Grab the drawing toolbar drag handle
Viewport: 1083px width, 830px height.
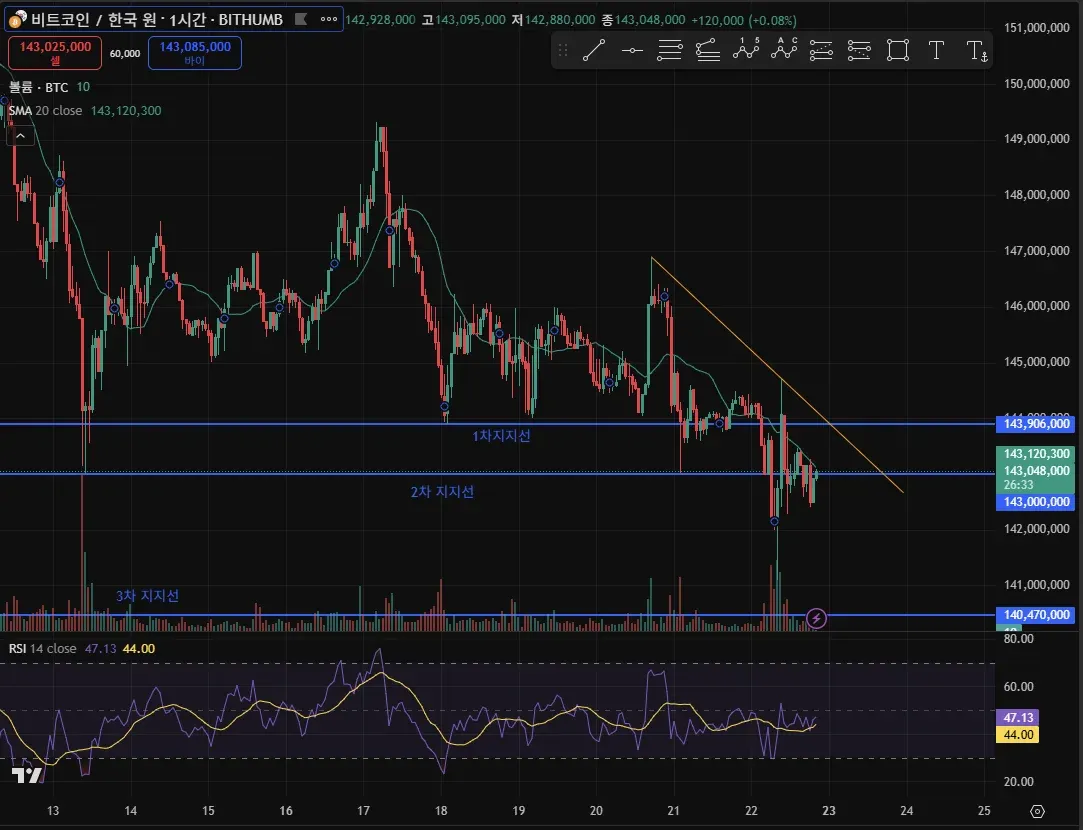[563, 50]
